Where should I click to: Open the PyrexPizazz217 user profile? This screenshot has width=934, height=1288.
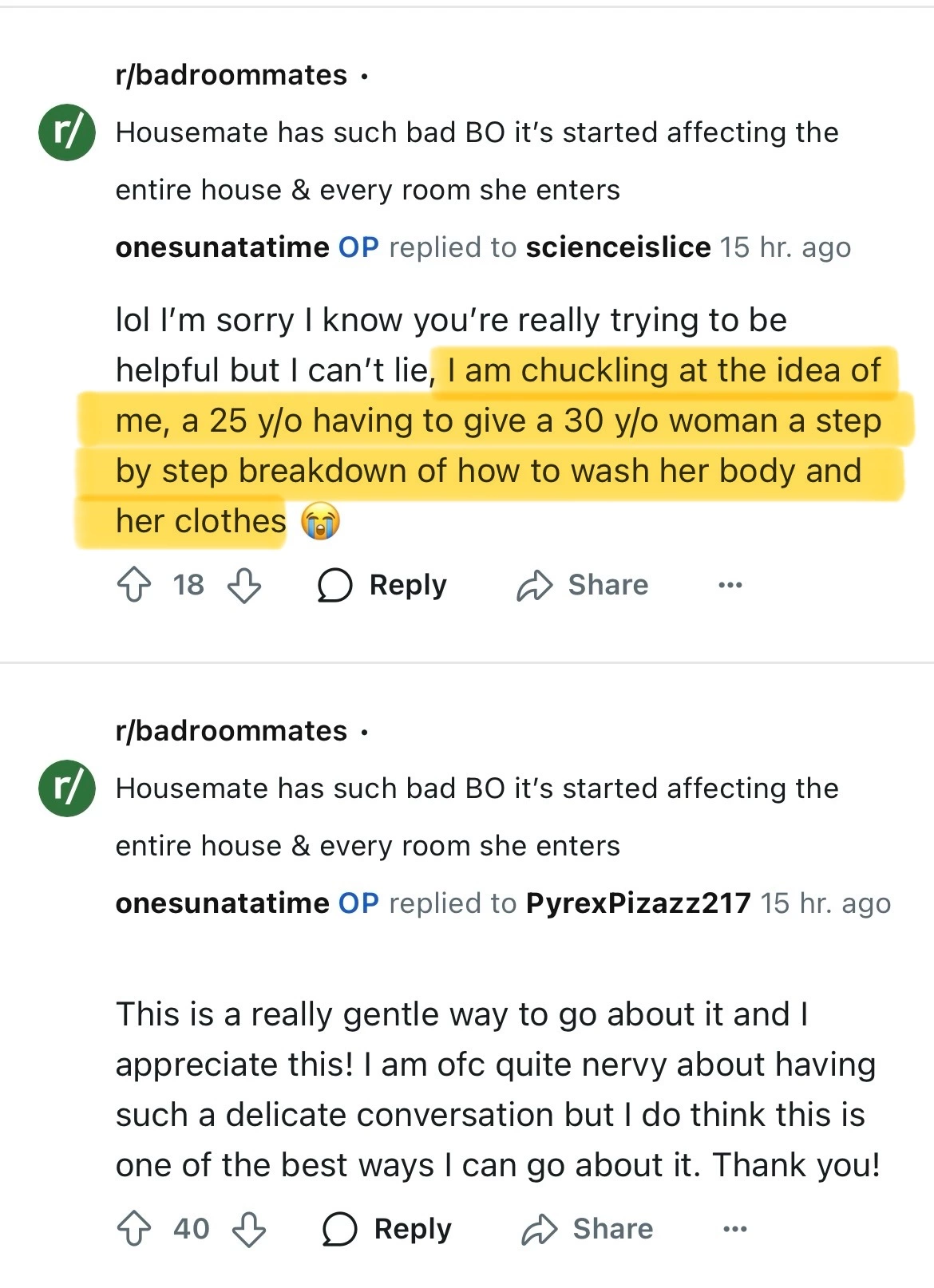[x=638, y=903]
